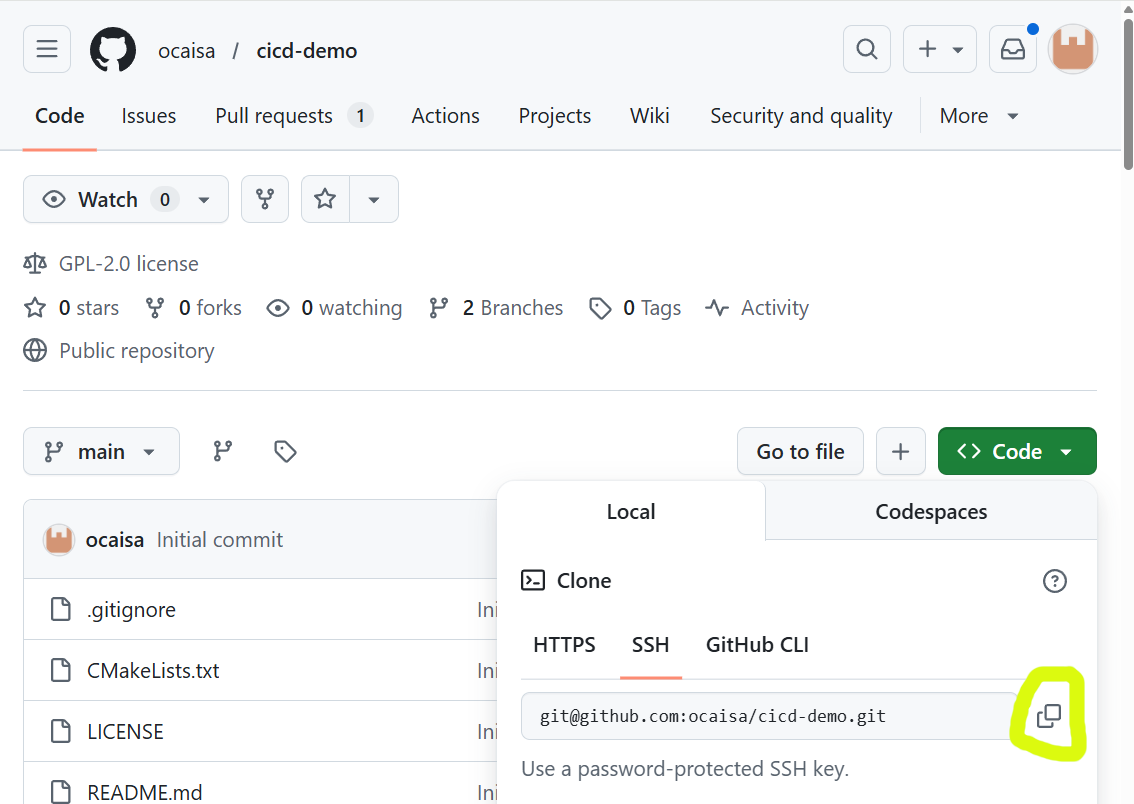The width and height of the screenshot is (1134, 804).
Task: Select the SSH clone option
Action: point(650,644)
